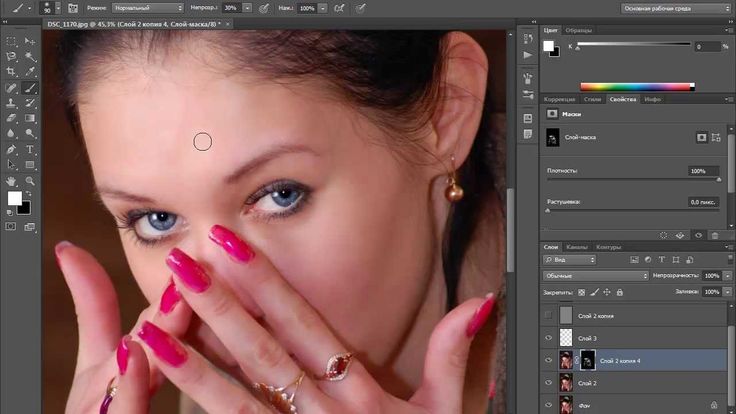This screenshot has height=414, width=736.
Task: Show the hidden layer Слой 2 копия
Action: point(548,316)
